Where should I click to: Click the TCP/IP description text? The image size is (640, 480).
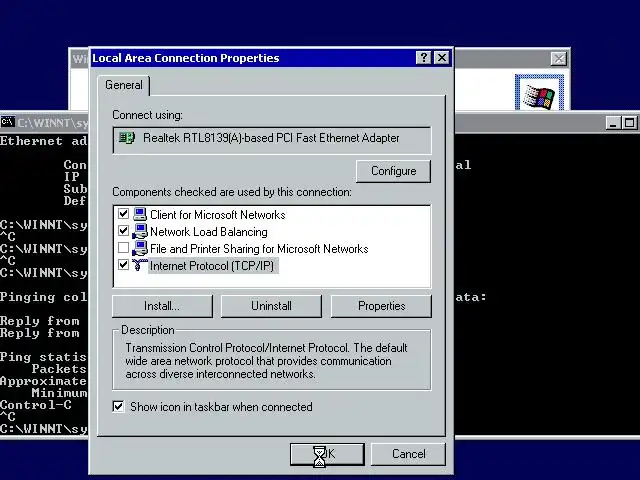[266, 361]
